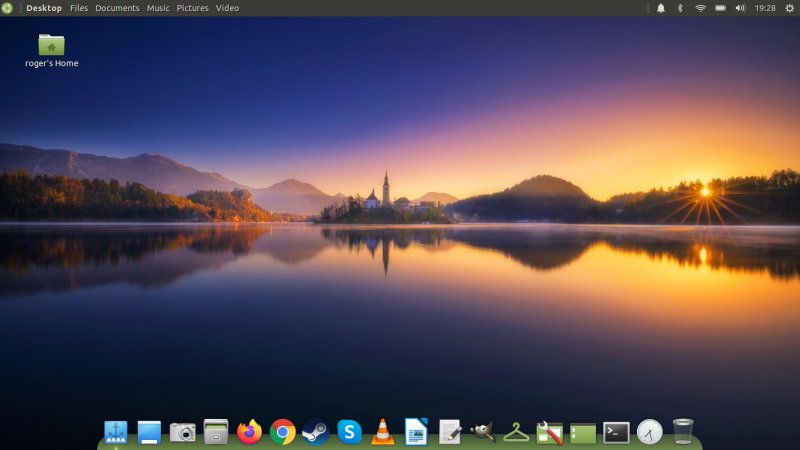Open Skype from the dock
This screenshot has width=800, height=450.
coord(349,432)
